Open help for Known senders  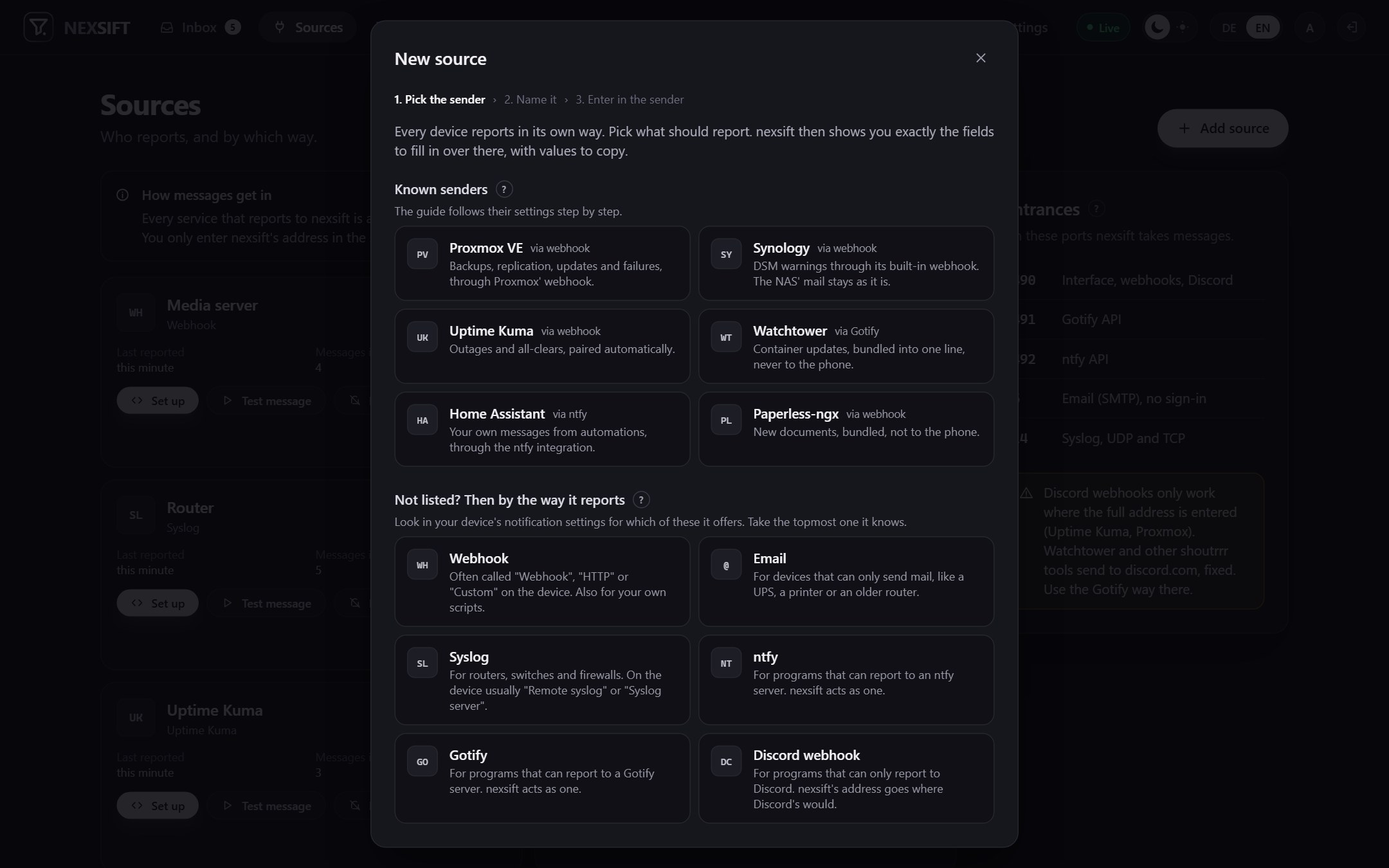(504, 190)
